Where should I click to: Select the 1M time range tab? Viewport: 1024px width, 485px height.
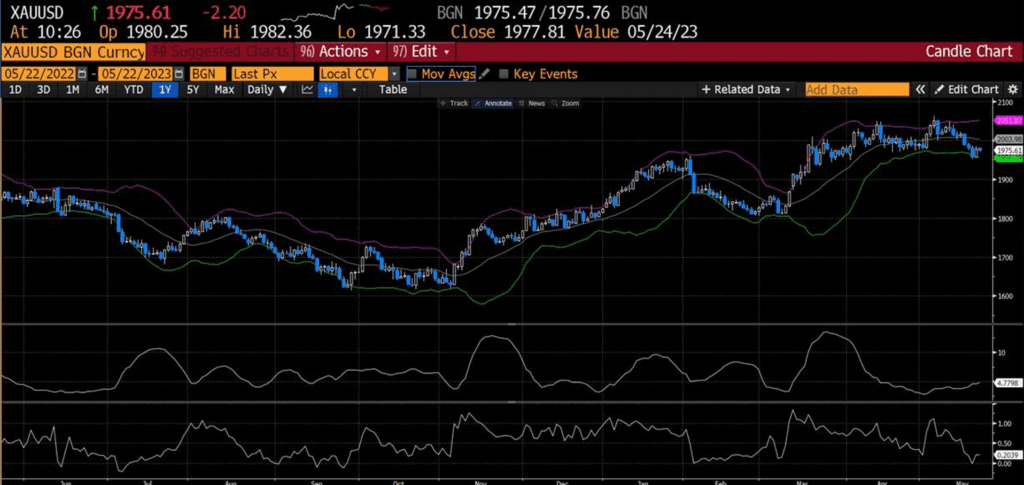[72, 90]
